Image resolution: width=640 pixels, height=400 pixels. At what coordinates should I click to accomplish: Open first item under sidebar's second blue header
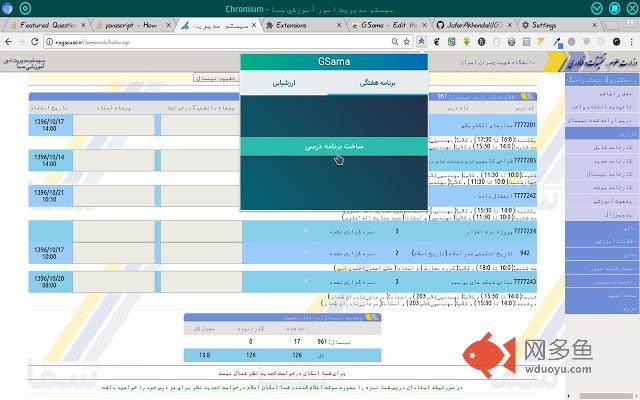click(x=600, y=147)
